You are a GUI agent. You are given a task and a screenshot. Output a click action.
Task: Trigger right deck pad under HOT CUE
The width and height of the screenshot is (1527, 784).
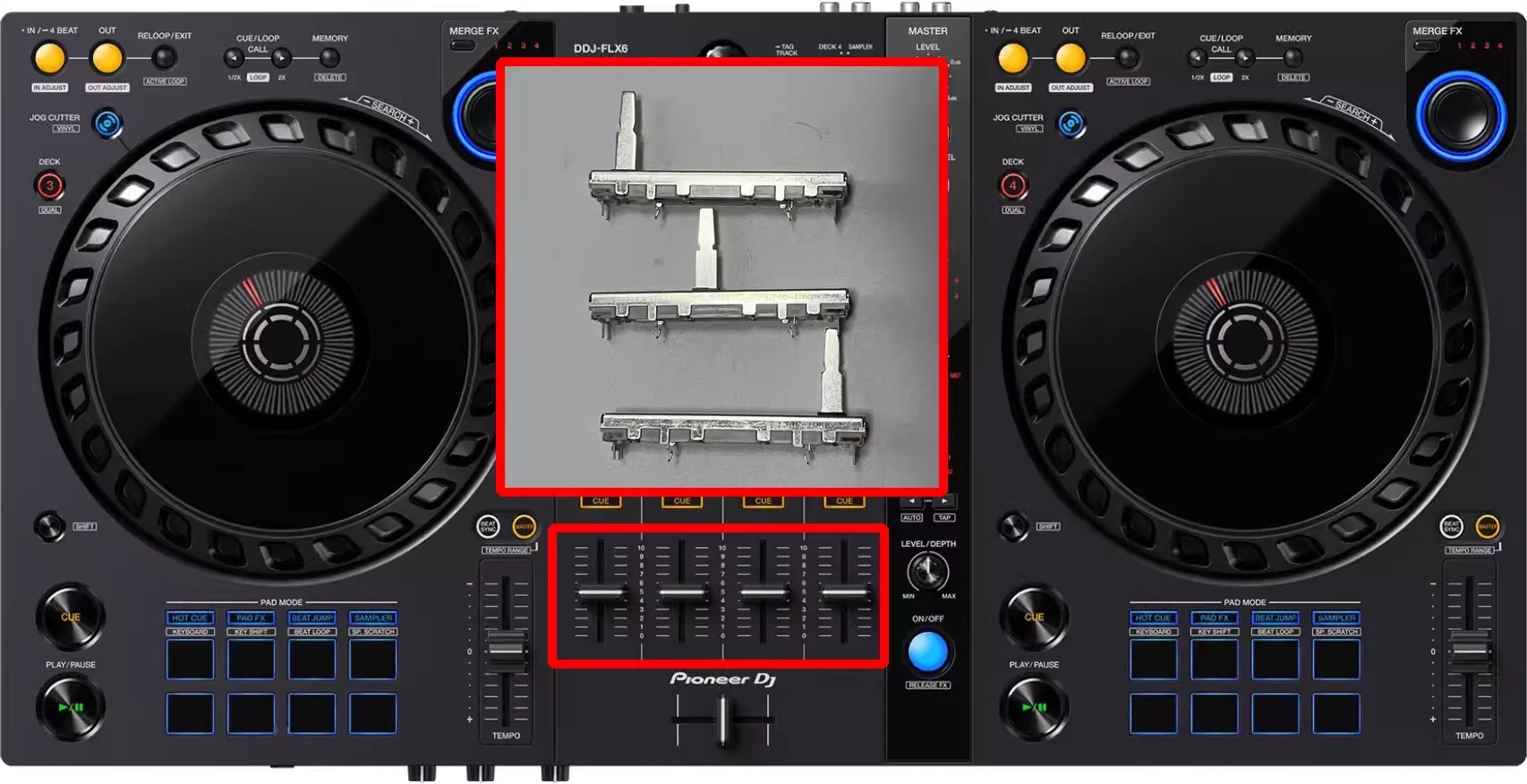point(1153,660)
